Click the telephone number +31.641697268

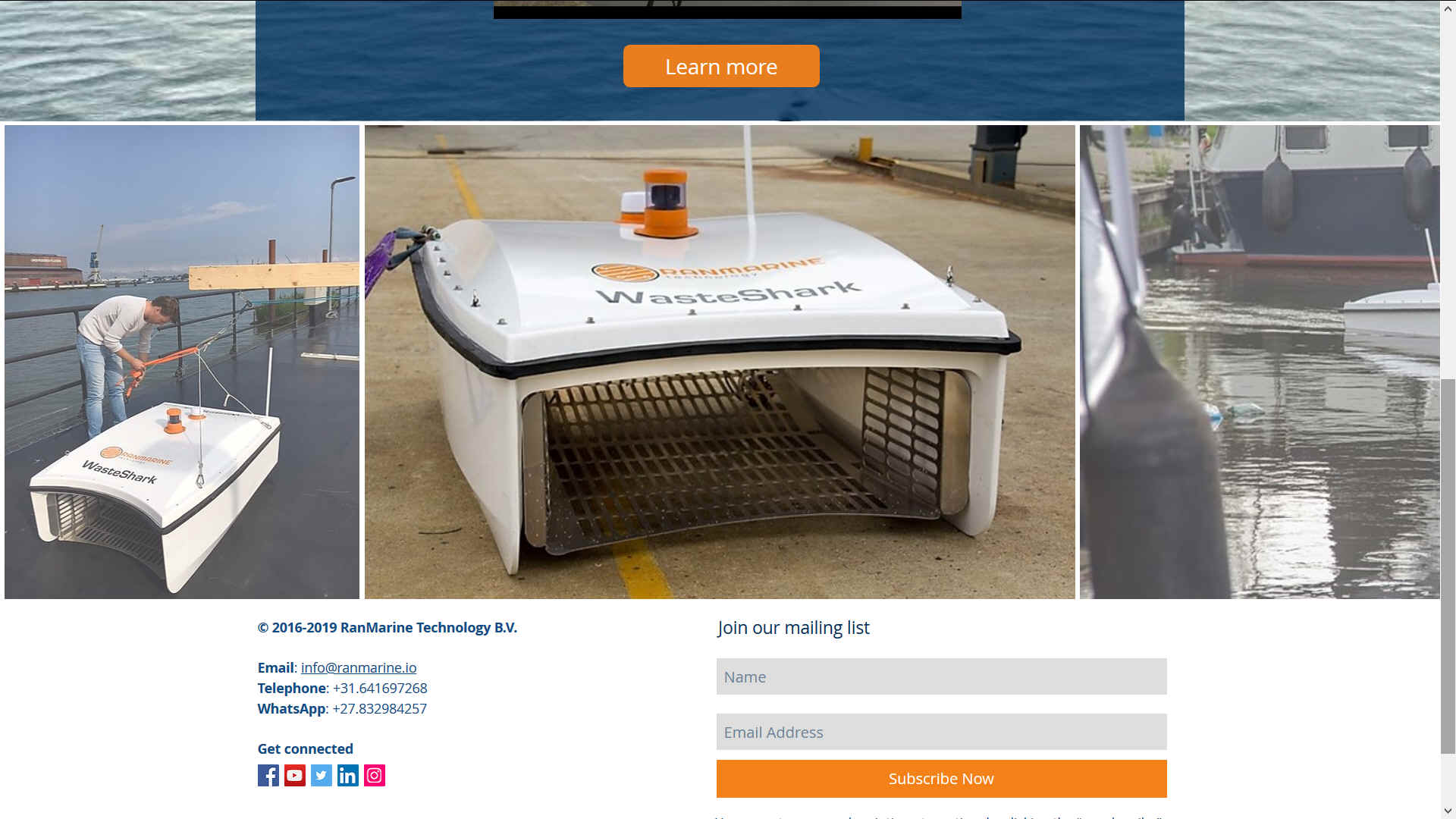click(380, 688)
